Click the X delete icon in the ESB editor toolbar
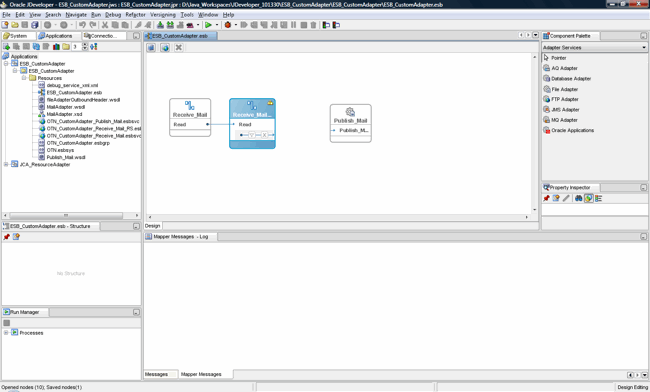 179,48
